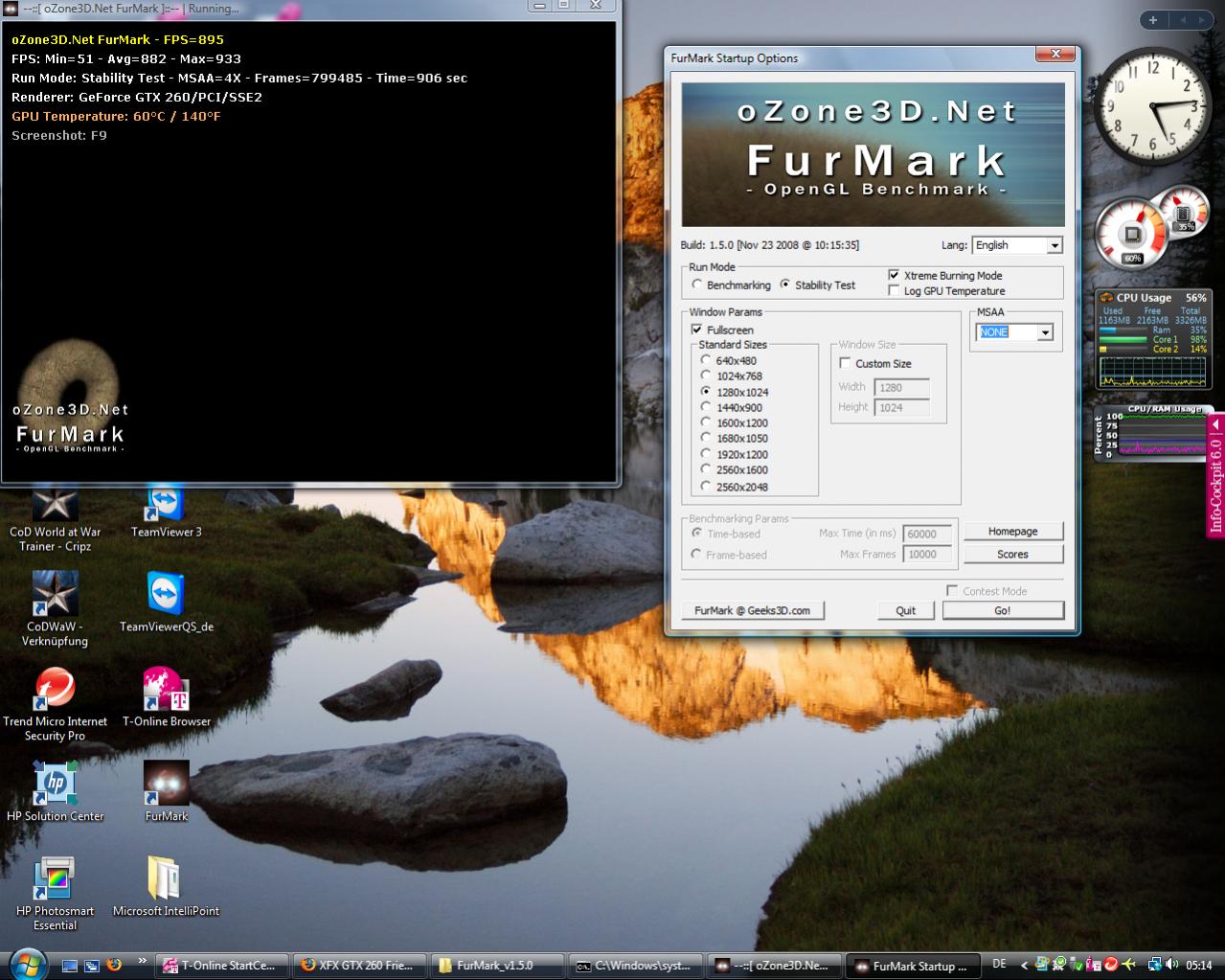The image size is (1225, 980).
Task: Select the 2560x1600 resolution option
Action: tap(706, 469)
